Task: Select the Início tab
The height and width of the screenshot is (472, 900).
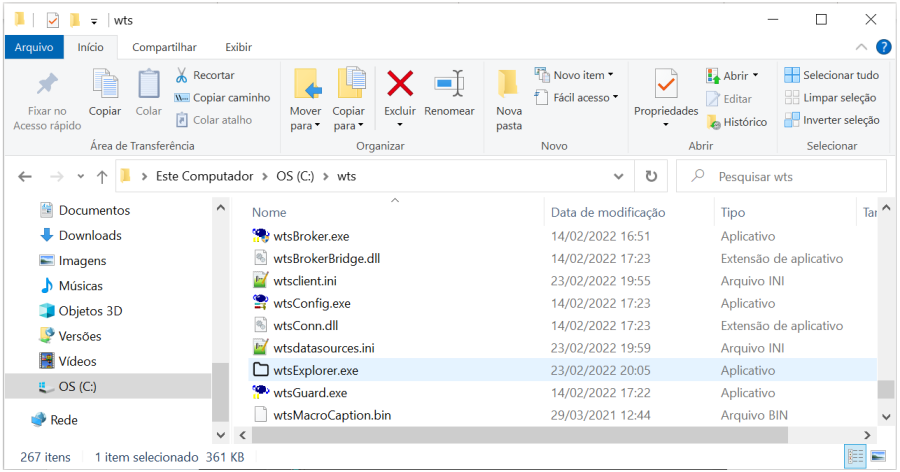Action: coord(91,47)
